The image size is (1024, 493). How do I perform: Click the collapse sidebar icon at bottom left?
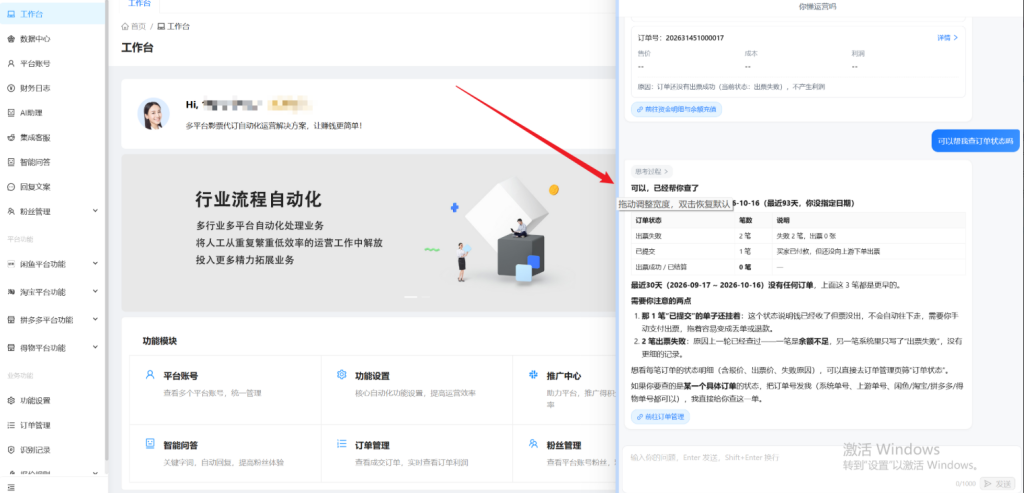point(10,487)
